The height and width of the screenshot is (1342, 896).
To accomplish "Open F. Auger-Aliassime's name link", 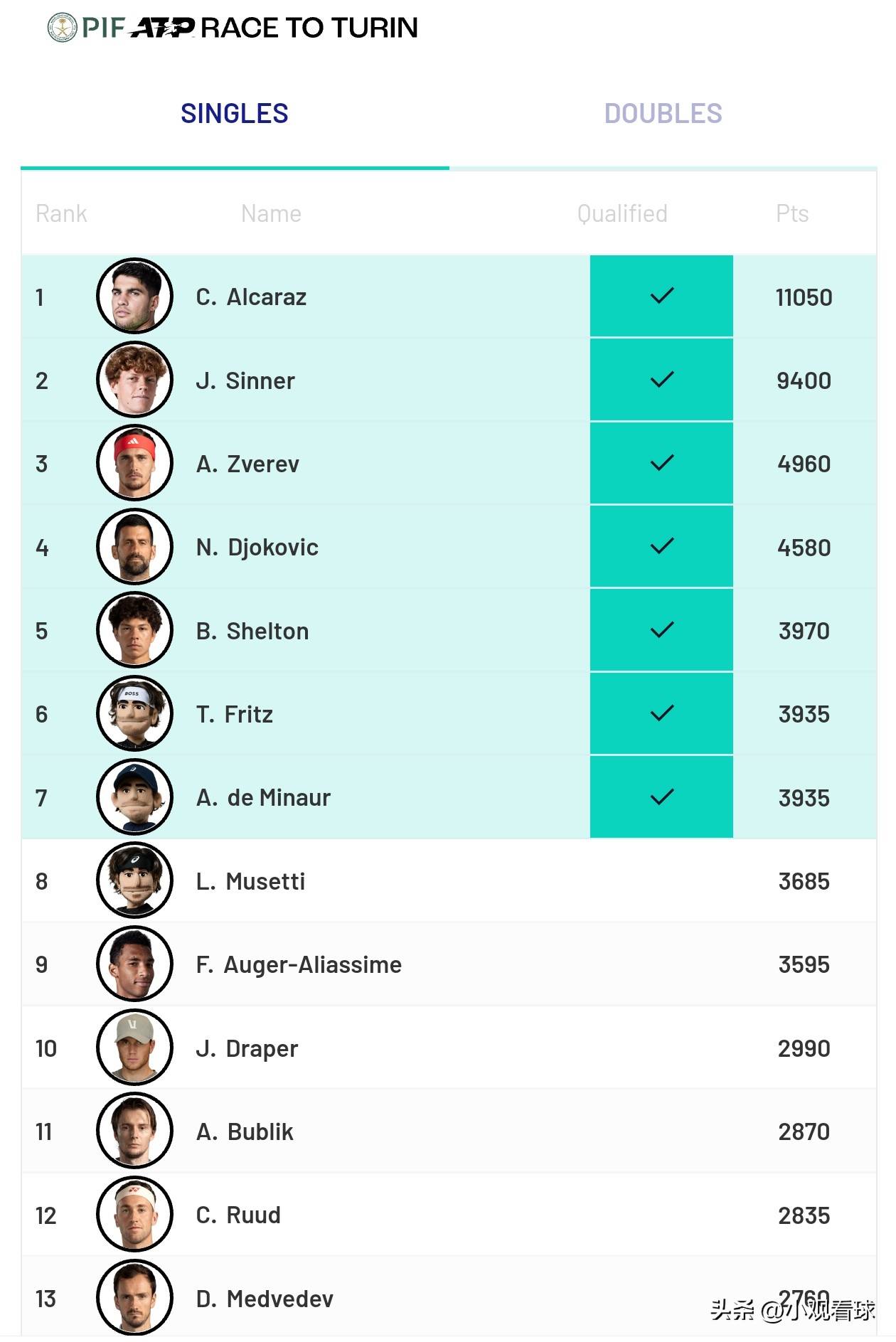I will click(x=299, y=964).
